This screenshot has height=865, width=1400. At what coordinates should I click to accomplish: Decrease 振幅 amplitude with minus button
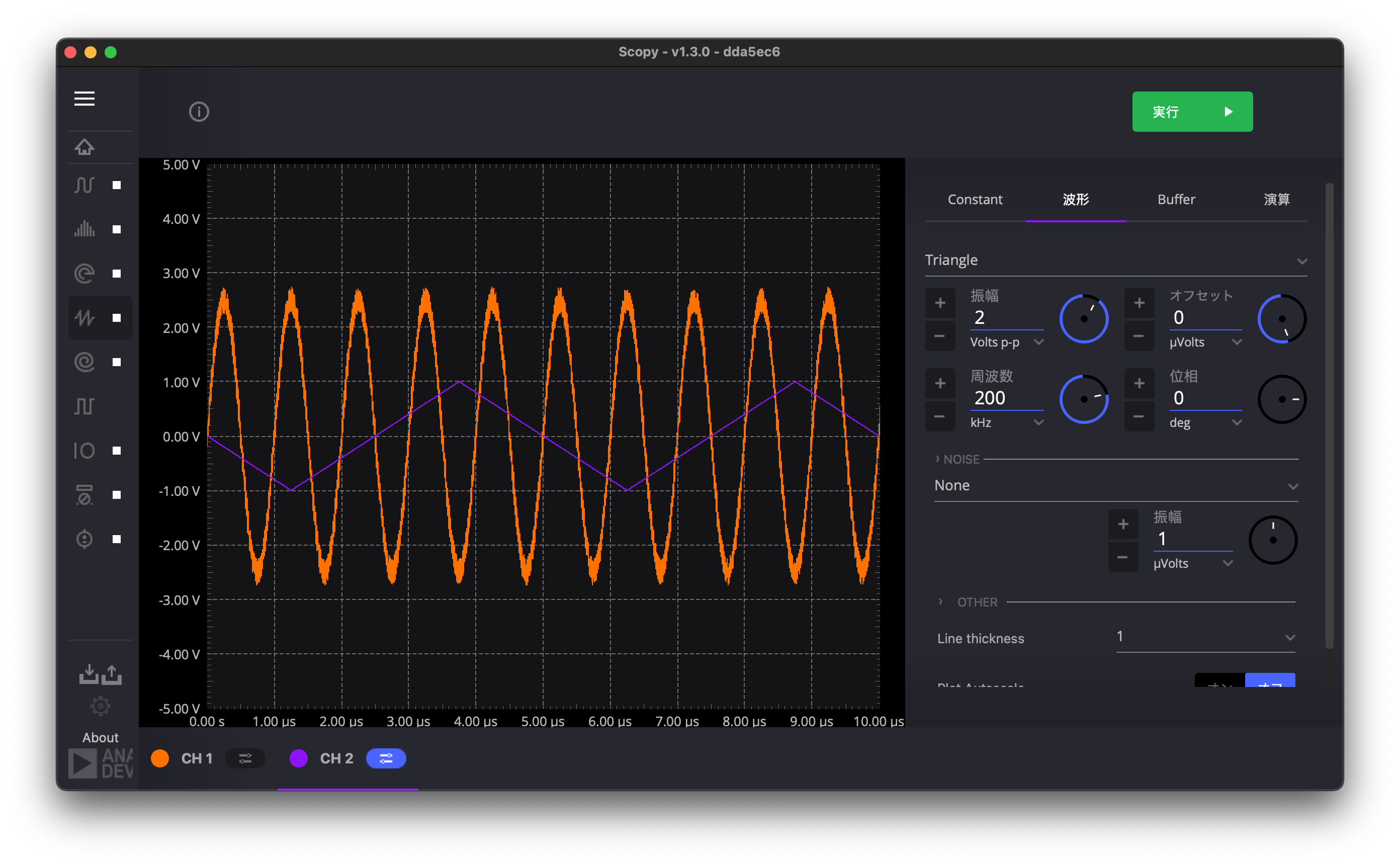pyautogui.click(x=940, y=336)
